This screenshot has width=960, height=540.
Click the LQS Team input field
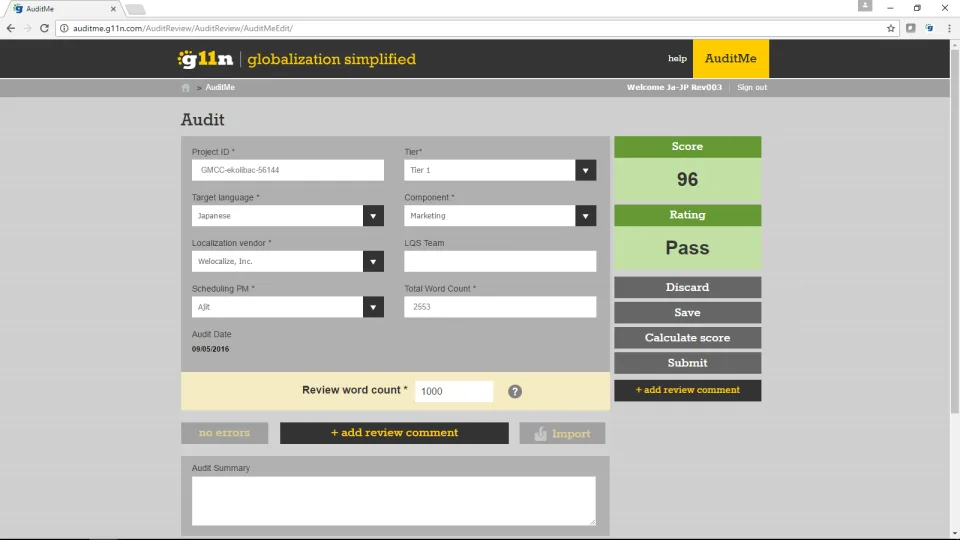pyautogui.click(x=500, y=261)
